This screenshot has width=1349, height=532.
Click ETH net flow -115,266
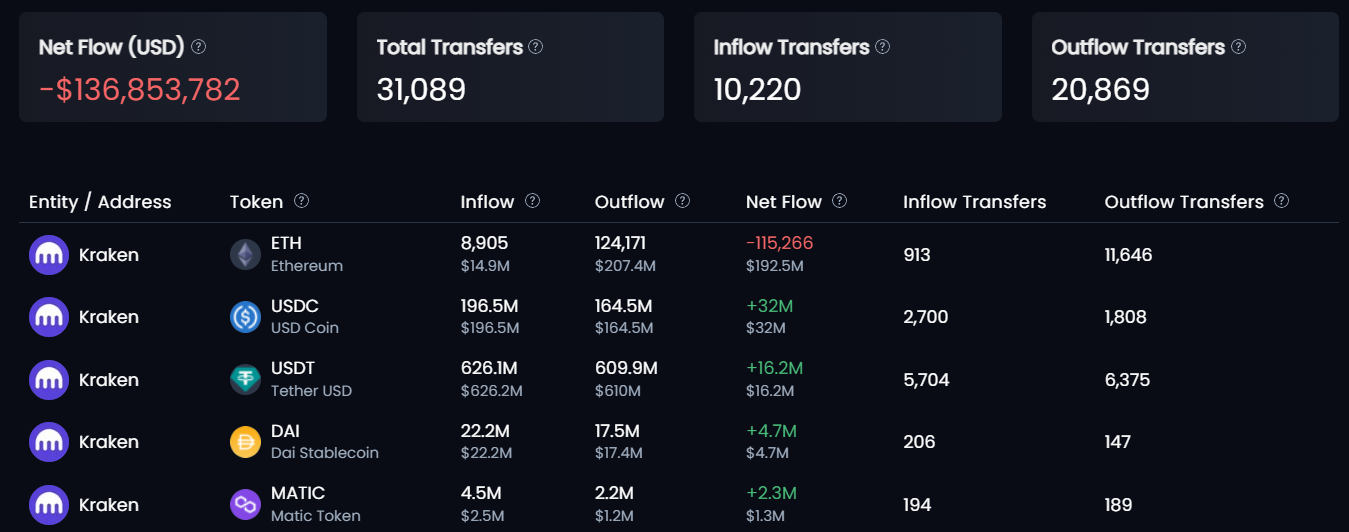tap(780, 243)
